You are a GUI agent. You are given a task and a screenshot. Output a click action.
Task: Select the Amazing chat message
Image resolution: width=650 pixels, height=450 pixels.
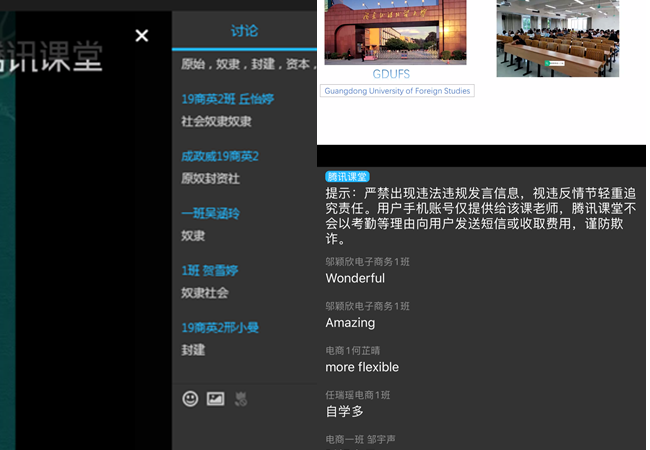point(350,323)
